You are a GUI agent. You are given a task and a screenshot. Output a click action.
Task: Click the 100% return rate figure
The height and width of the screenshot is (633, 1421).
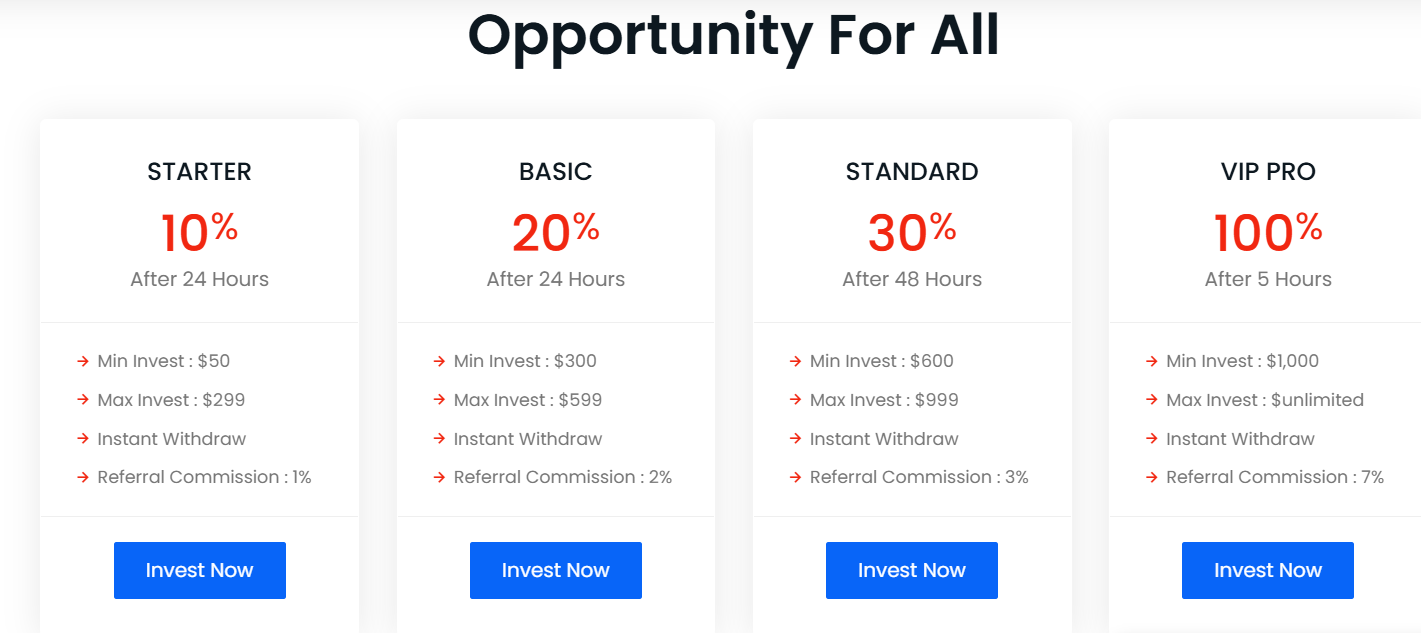pyautogui.click(x=1267, y=232)
